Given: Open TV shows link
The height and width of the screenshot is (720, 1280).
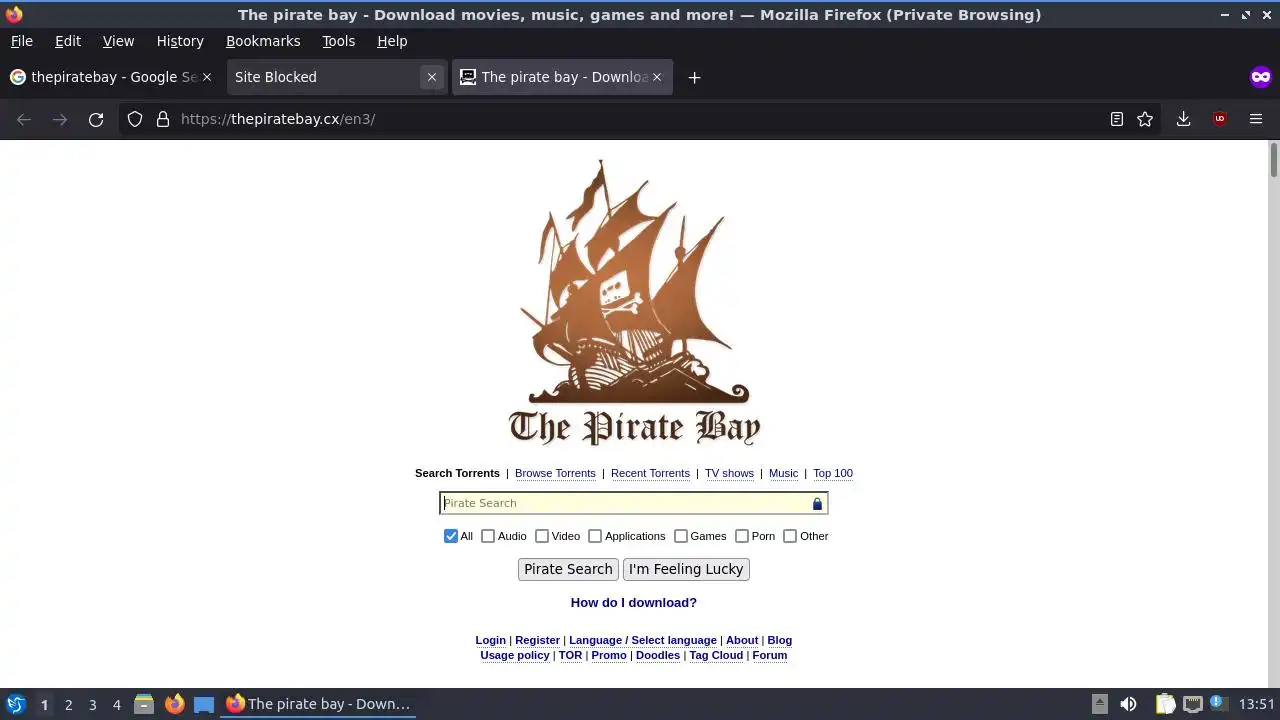Looking at the screenshot, I should (x=729, y=473).
